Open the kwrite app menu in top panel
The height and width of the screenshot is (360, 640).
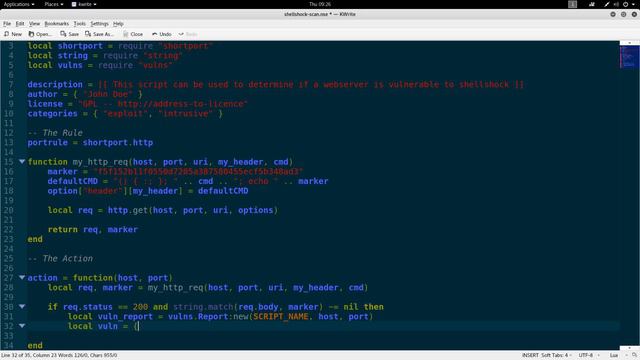click(x=84, y=4)
